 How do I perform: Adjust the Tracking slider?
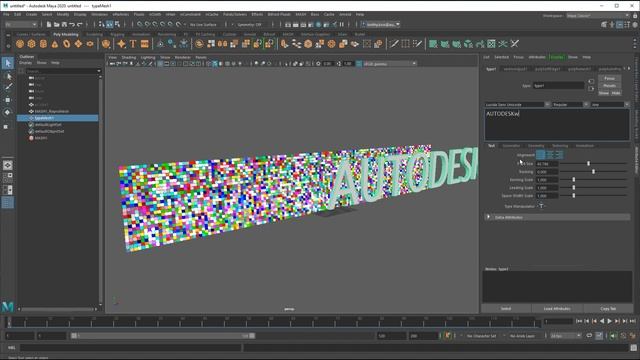coord(593,171)
